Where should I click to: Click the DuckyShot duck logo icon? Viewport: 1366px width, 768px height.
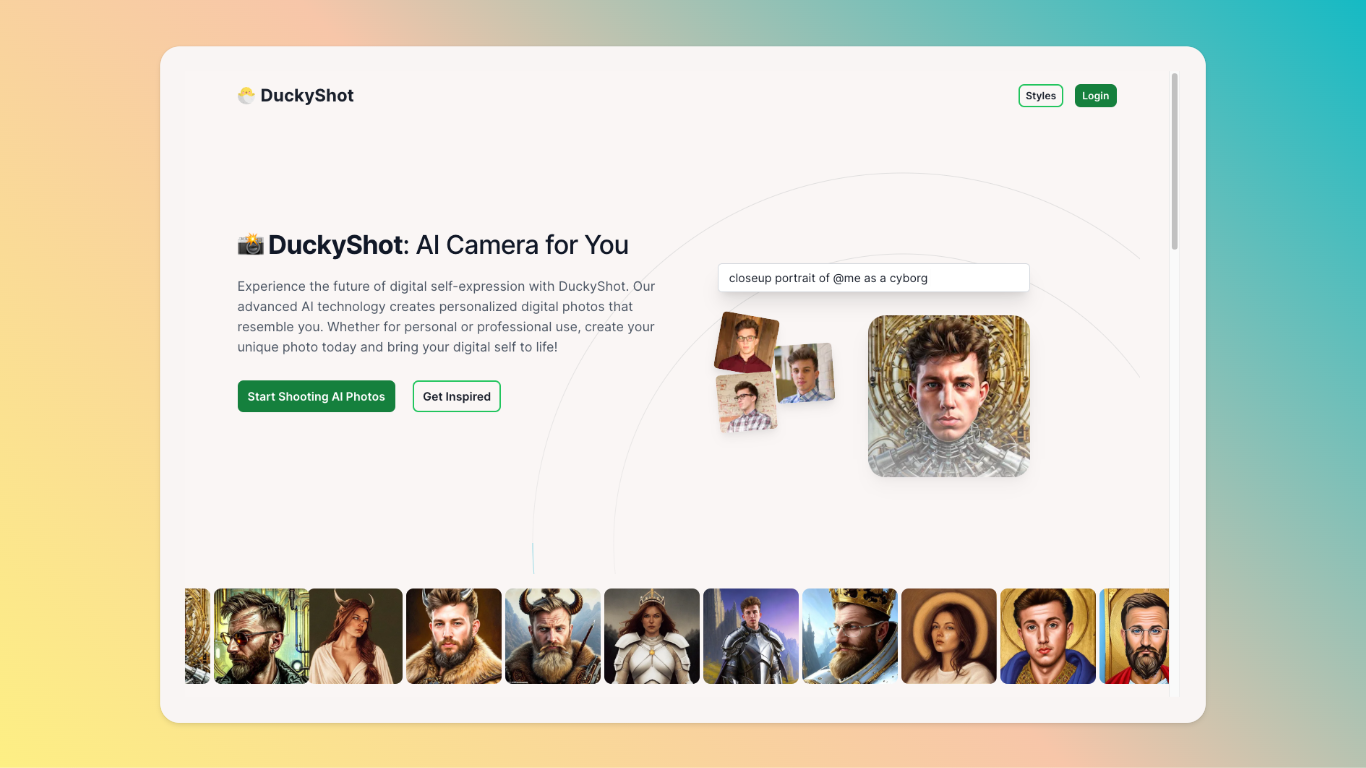(x=246, y=96)
